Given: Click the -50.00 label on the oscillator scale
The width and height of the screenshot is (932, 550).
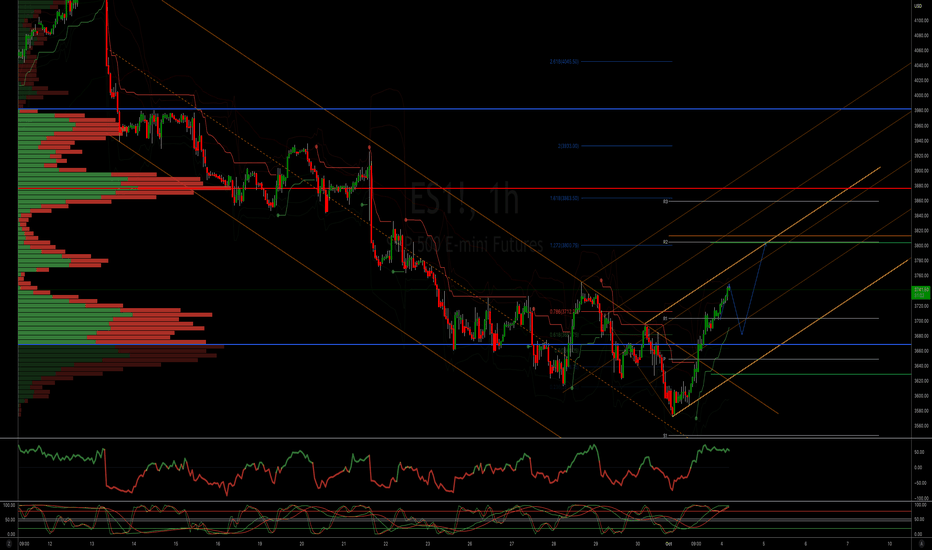Looking at the screenshot, I should click(920, 483).
